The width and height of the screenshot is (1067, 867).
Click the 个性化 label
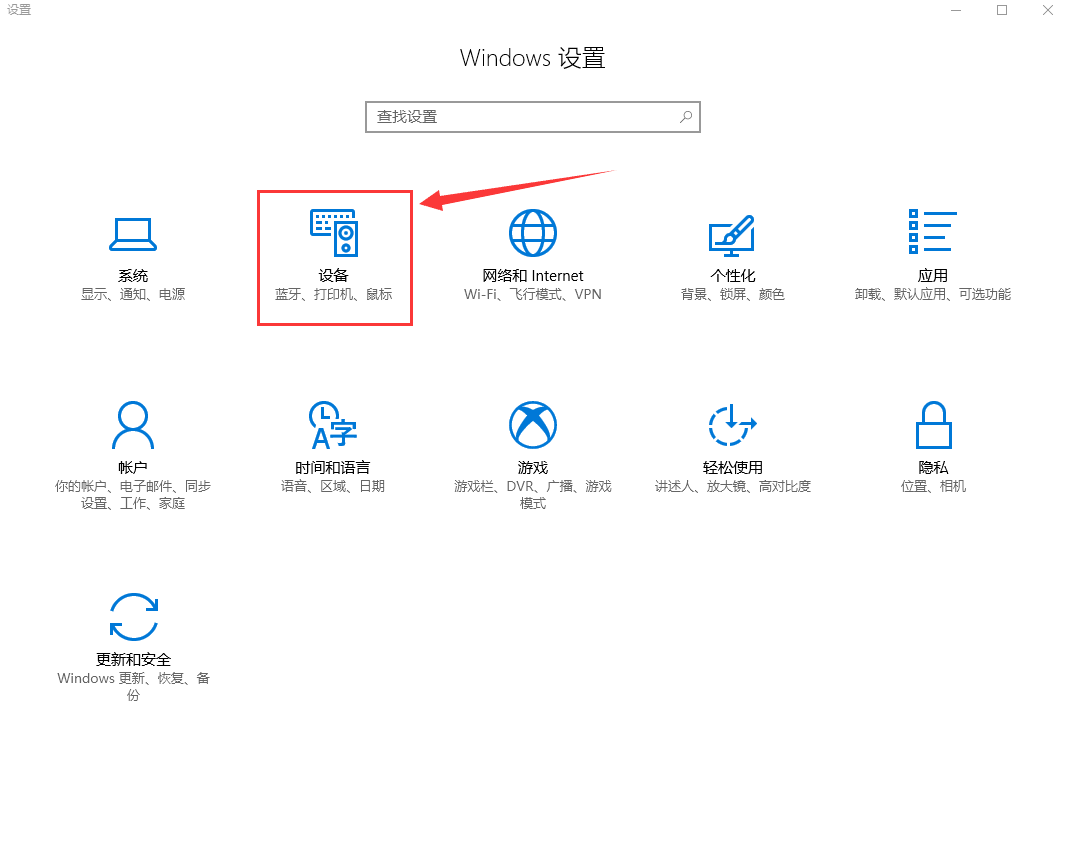[733, 276]
